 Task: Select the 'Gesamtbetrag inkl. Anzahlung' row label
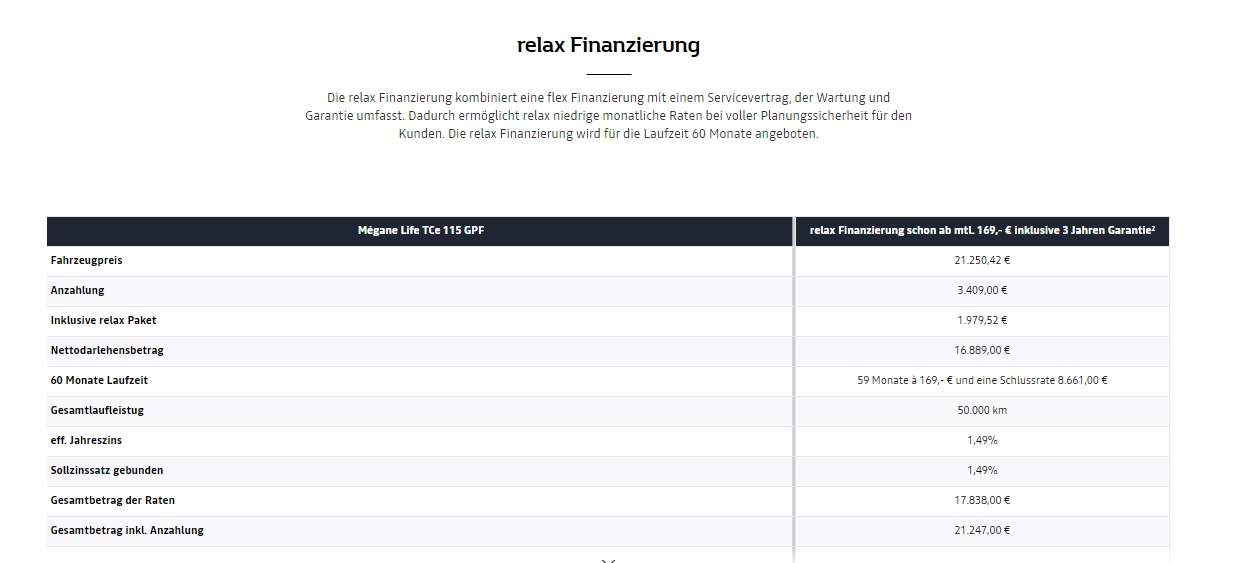pos(127,531)
